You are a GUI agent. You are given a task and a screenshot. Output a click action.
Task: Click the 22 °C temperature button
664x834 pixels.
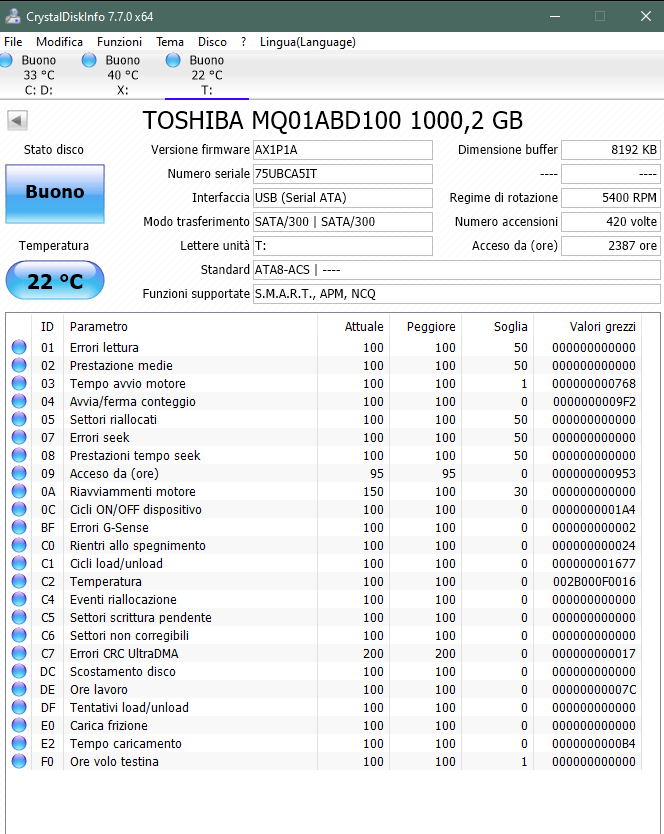55,280
